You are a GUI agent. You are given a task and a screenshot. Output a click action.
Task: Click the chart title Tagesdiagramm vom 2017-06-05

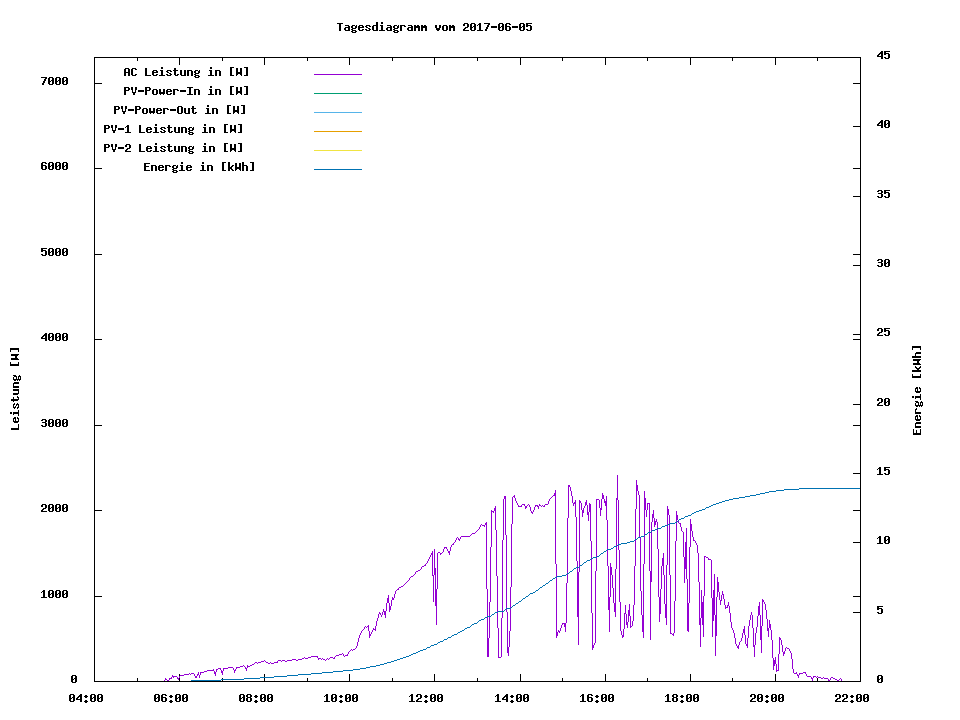(435, 27)
